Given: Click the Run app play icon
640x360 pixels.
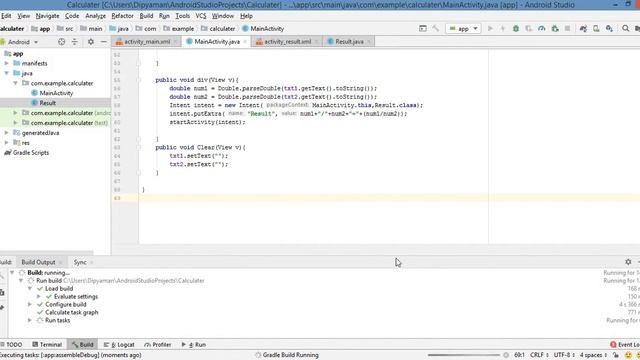Looking at the screenshot, I should (490, 29).
